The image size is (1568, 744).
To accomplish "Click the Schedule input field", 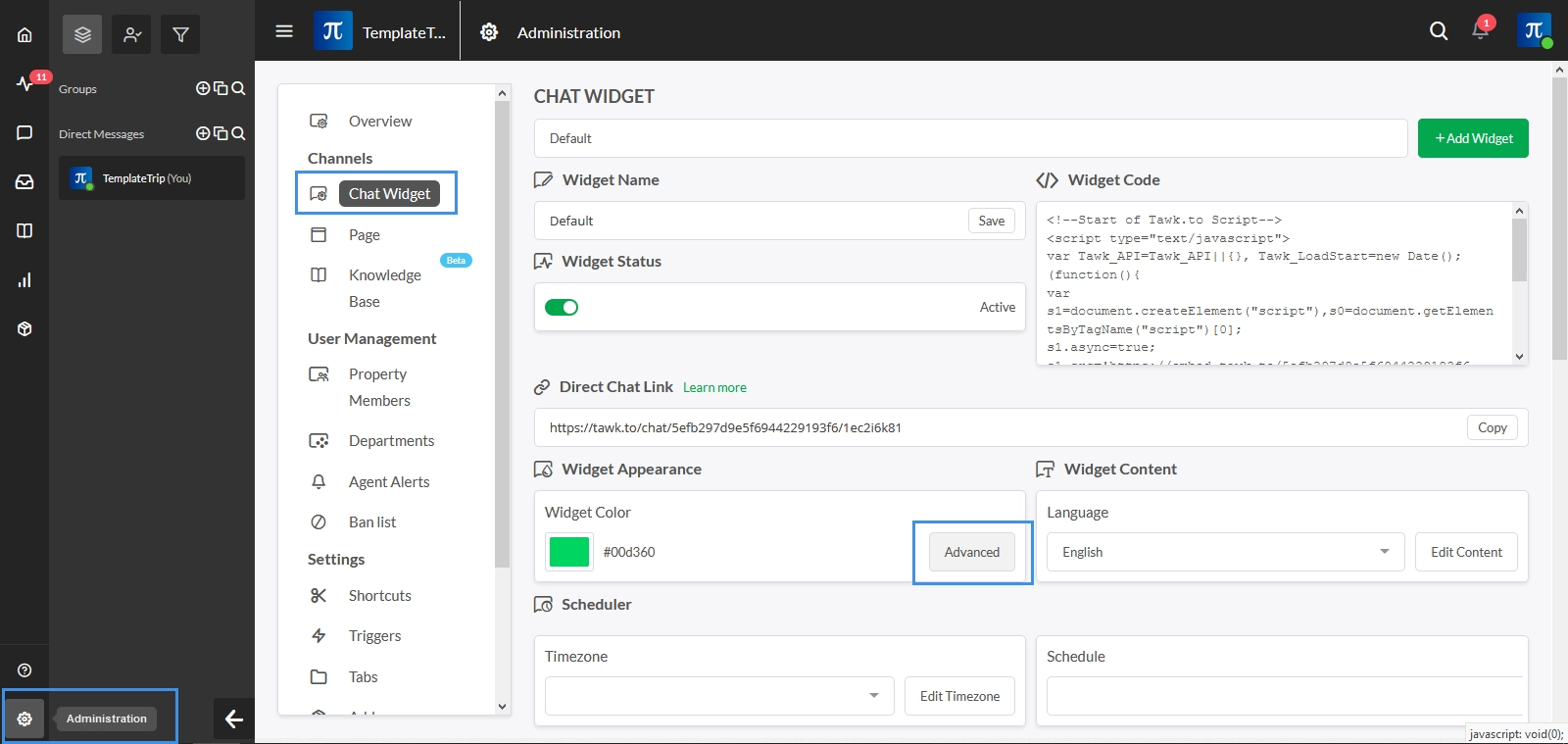I will click(1285, 696).
